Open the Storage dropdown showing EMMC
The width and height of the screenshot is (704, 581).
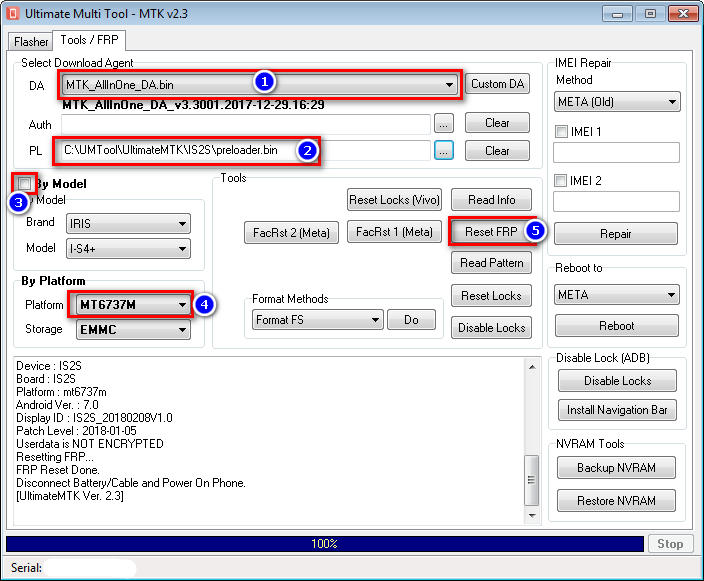[133, 330]
